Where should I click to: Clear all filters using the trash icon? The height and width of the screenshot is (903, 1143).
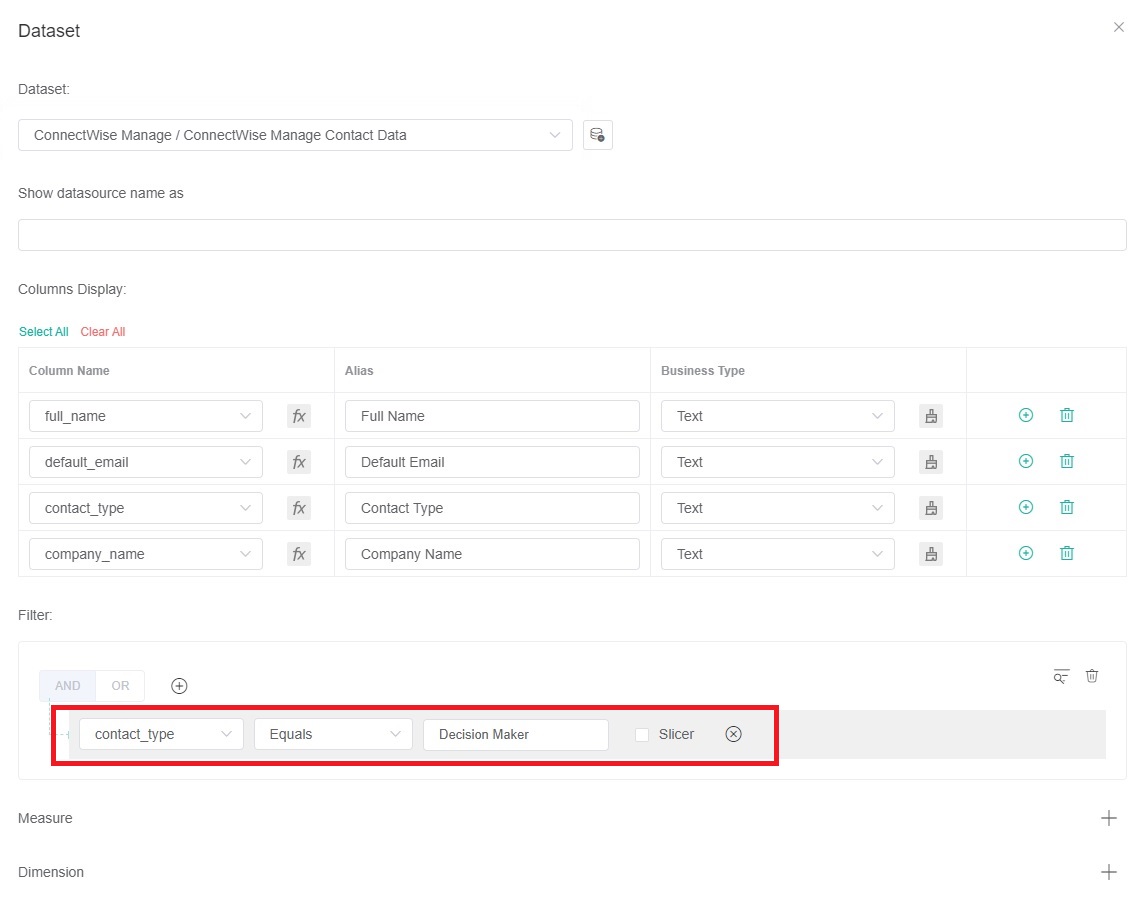pyautogui.click(x=1092, y=676)
